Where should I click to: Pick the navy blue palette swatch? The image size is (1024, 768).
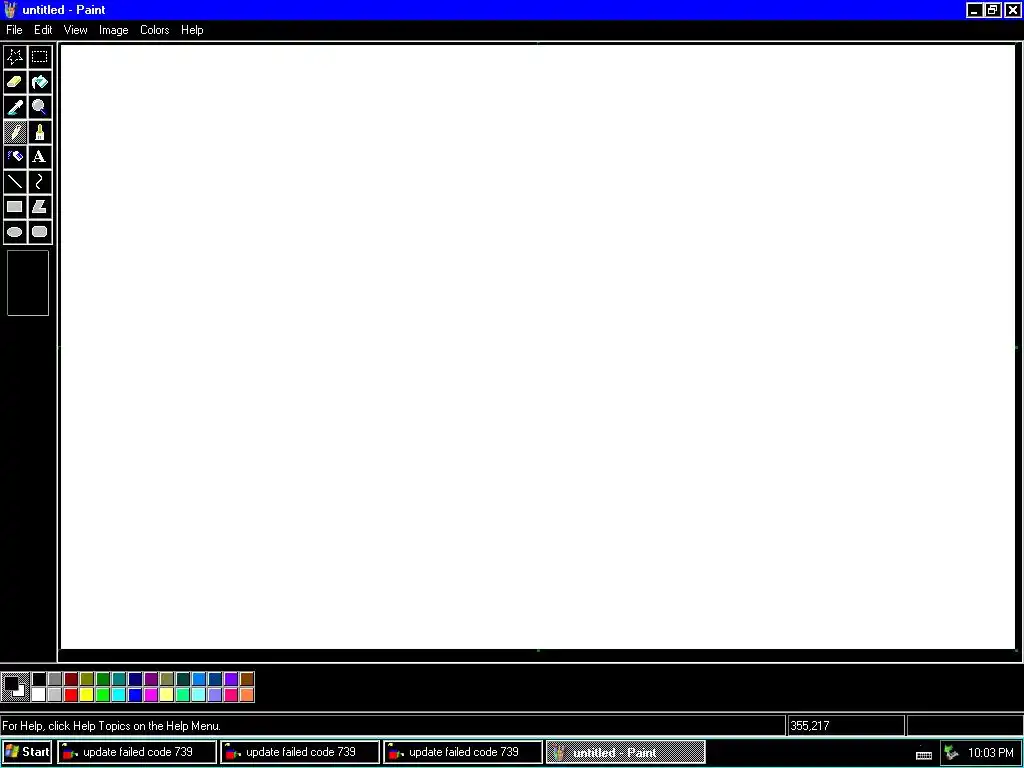(x=135, y=679)
